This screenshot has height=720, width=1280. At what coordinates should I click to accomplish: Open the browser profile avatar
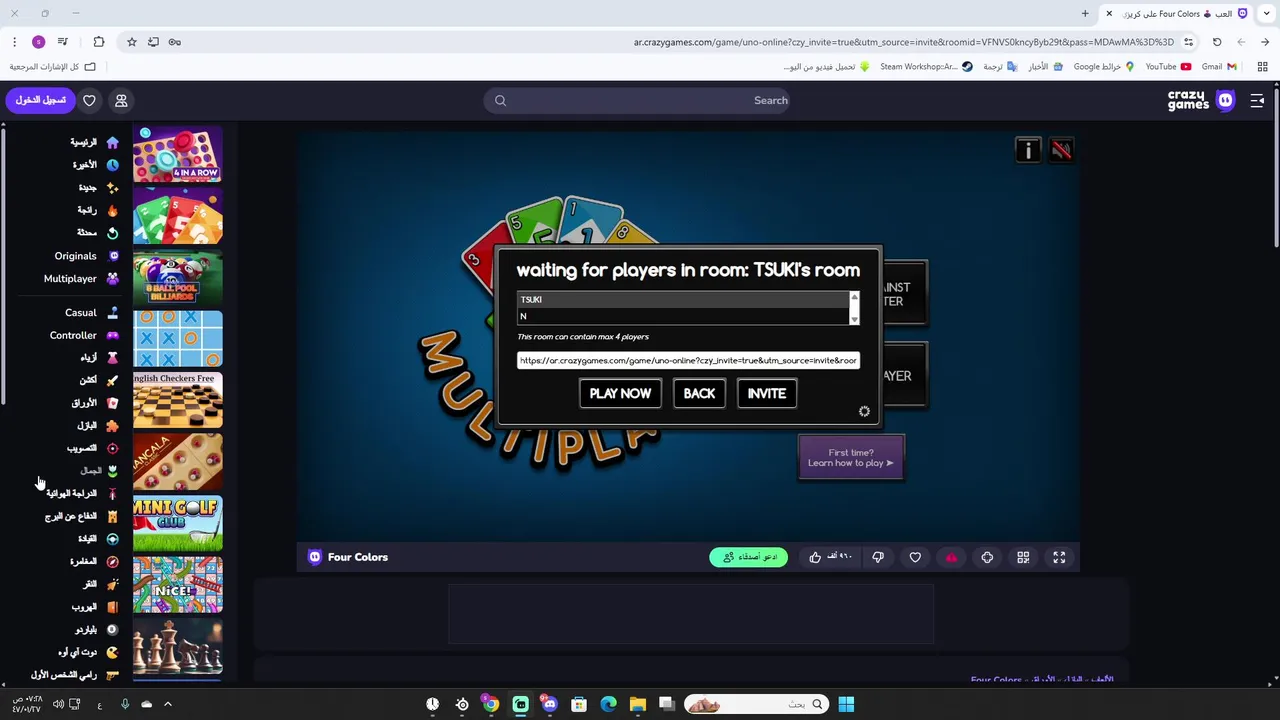pyautogui.click(x=39, y=42)
